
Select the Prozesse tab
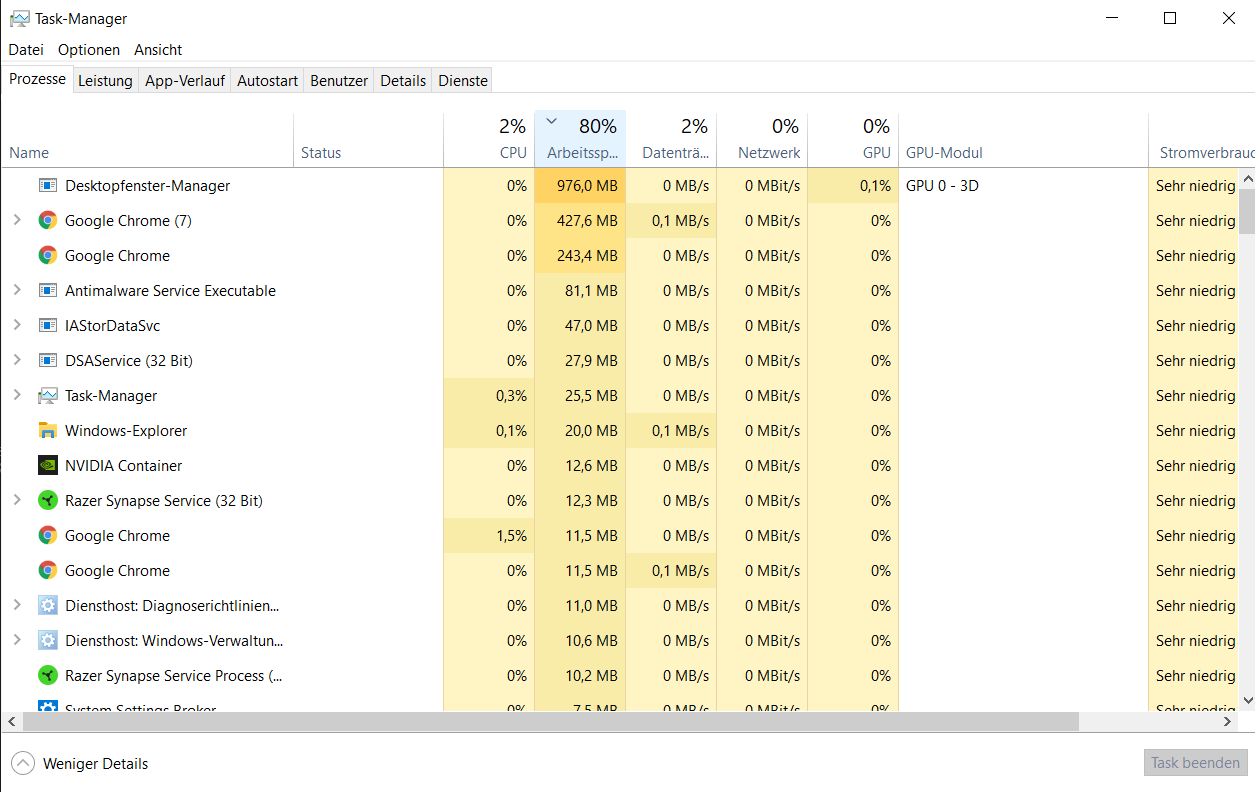point(38,79)
